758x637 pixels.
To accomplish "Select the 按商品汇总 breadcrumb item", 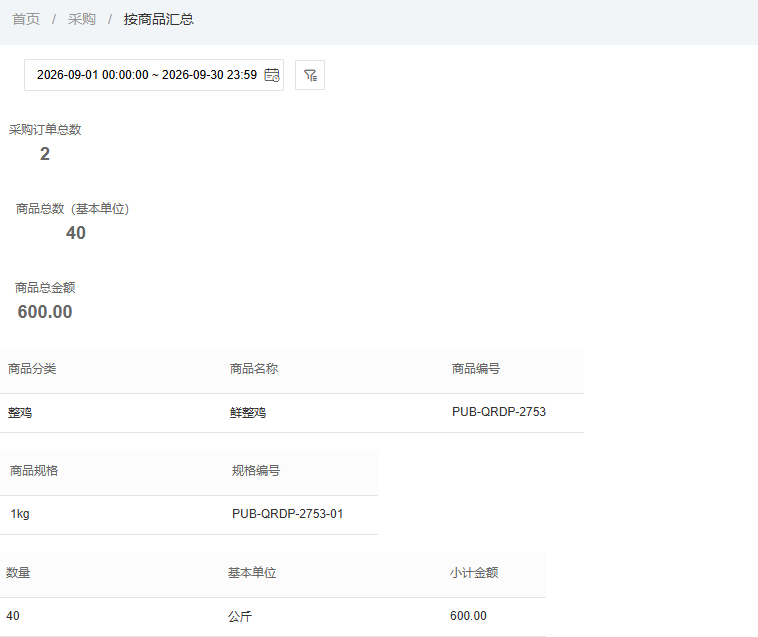I will coord(159,19).
